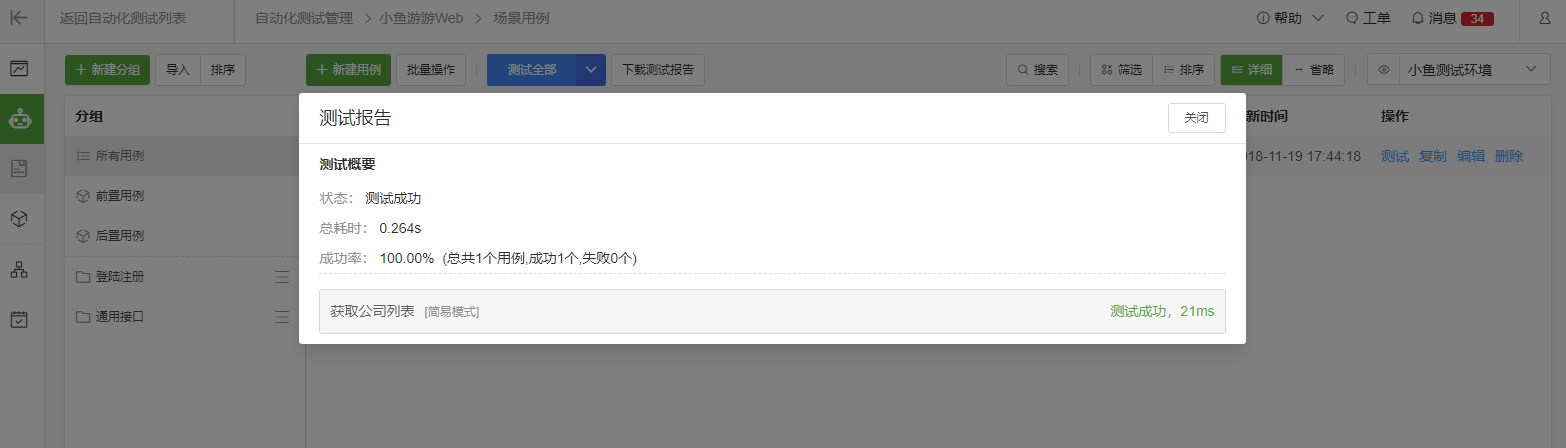Open the 帮助 help dropdown

[x=1290, y=18]
